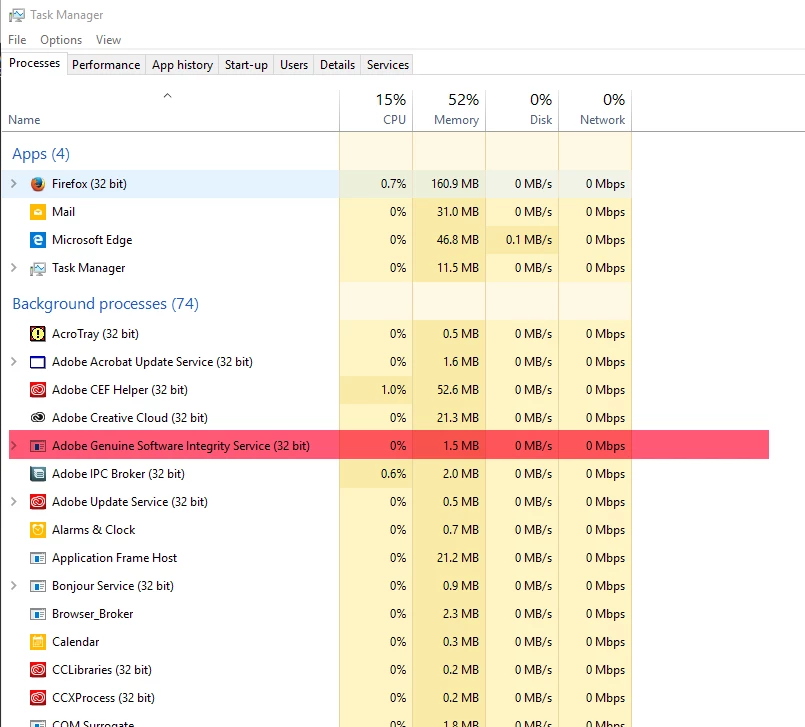
Task: Select the Application Frame Host row name
Action: 114,558
